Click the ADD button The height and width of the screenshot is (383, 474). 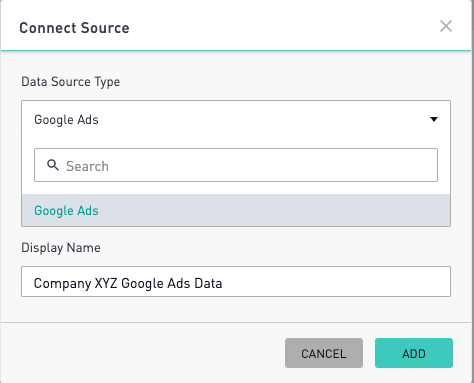[414, 353]
